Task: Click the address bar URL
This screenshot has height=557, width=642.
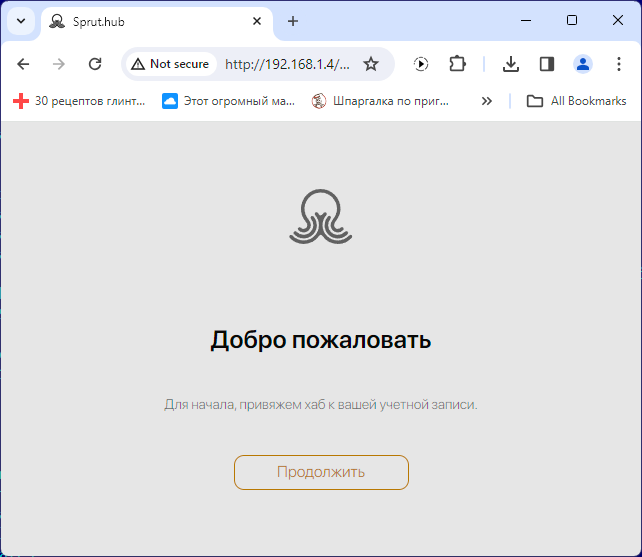Action: [x=287, y=64]
